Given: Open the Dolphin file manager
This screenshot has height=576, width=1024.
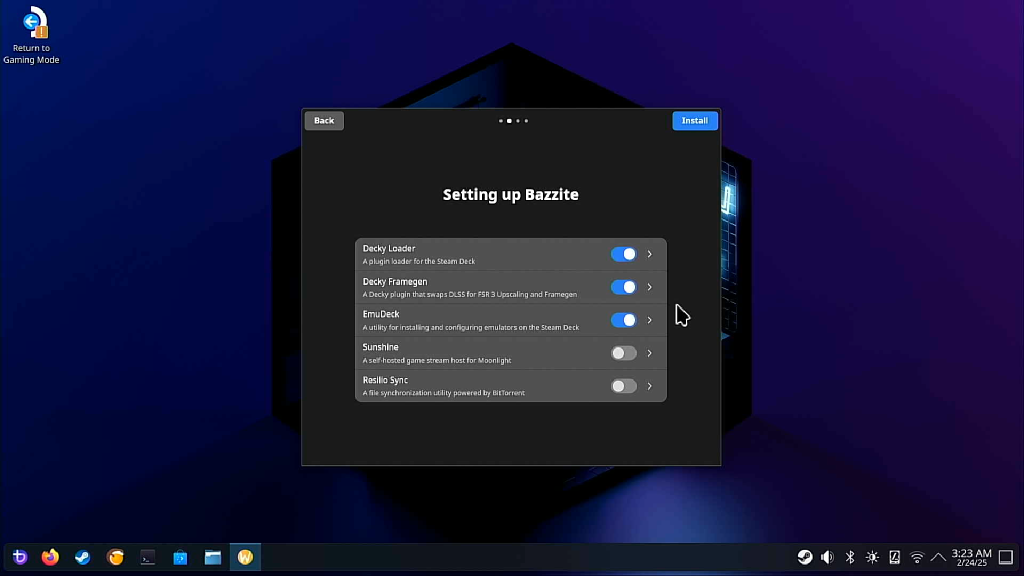Looking at the screenshot, I should (213, 557).
